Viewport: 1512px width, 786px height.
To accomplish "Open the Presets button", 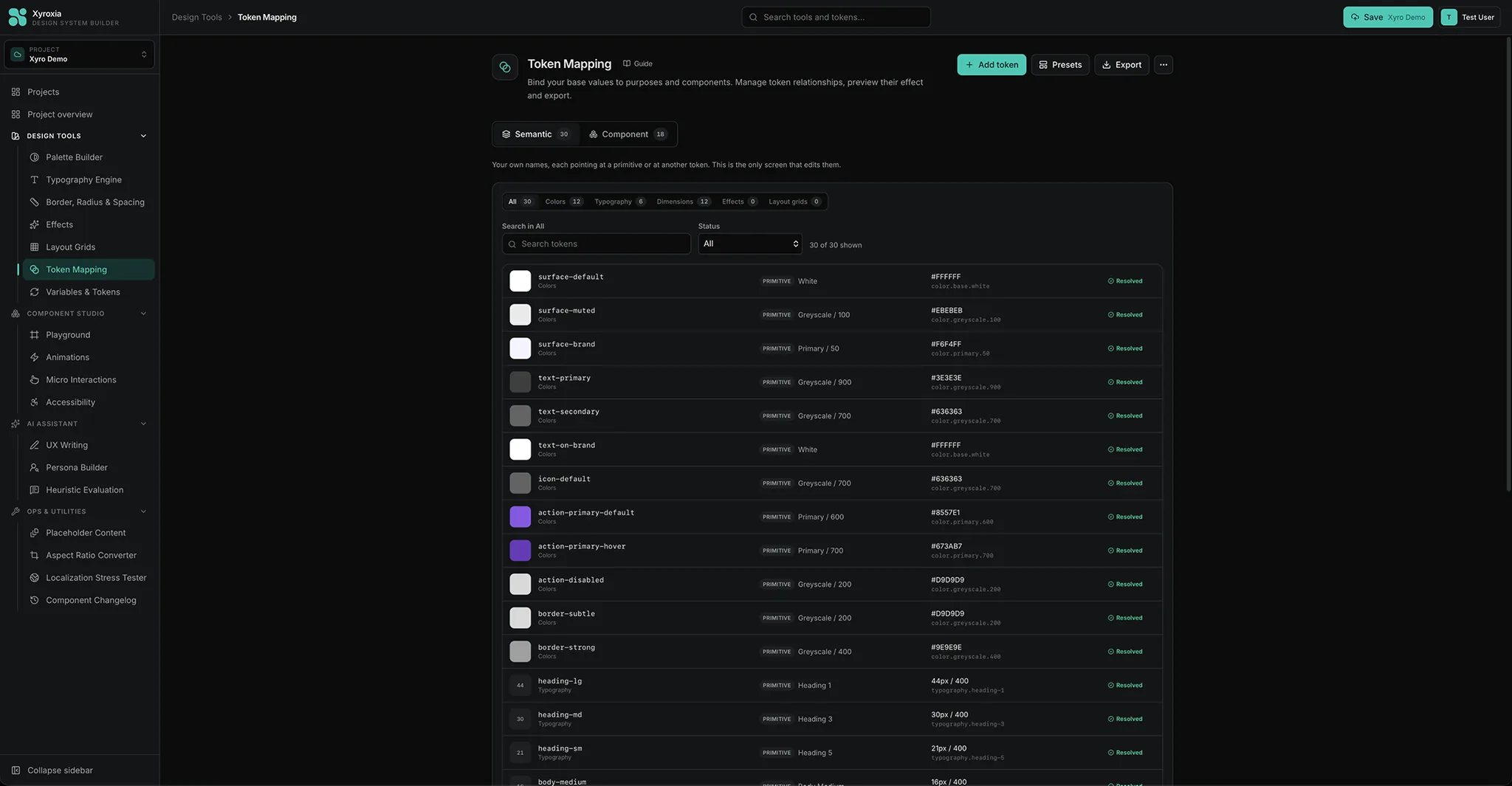I will pyautogui.click(x=1060, y=65).
